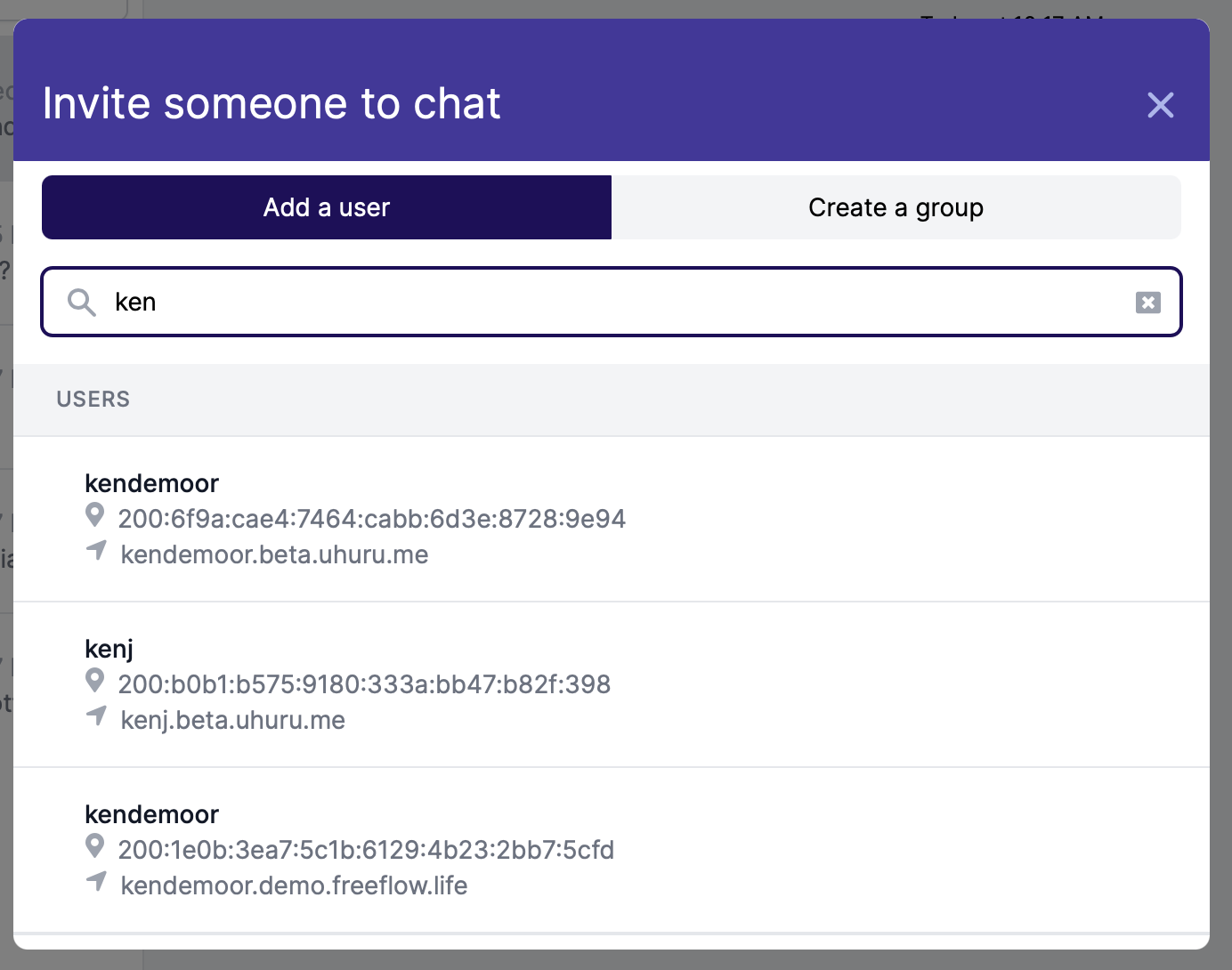Select the first kendemoor user entry
The width and height of the screenshot is (1232, 970).
pos(151,483)
